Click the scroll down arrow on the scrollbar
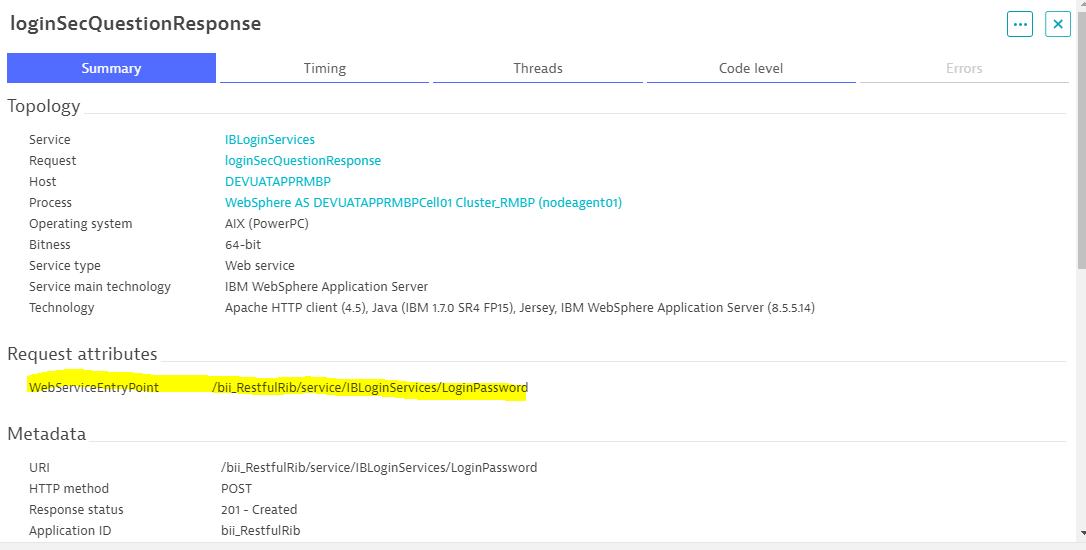 pos(1081,533)
